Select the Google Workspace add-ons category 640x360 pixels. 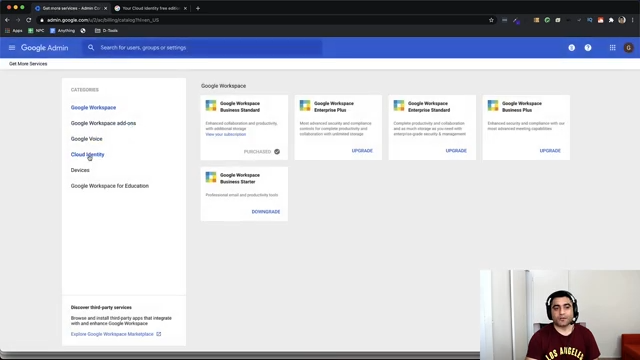[103, 123]
